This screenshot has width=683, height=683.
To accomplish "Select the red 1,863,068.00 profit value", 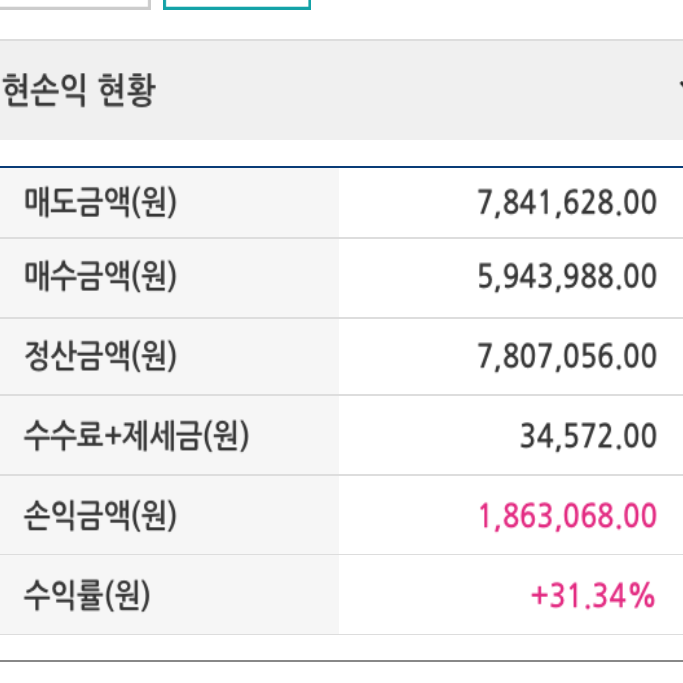I will tap(567, 516).
